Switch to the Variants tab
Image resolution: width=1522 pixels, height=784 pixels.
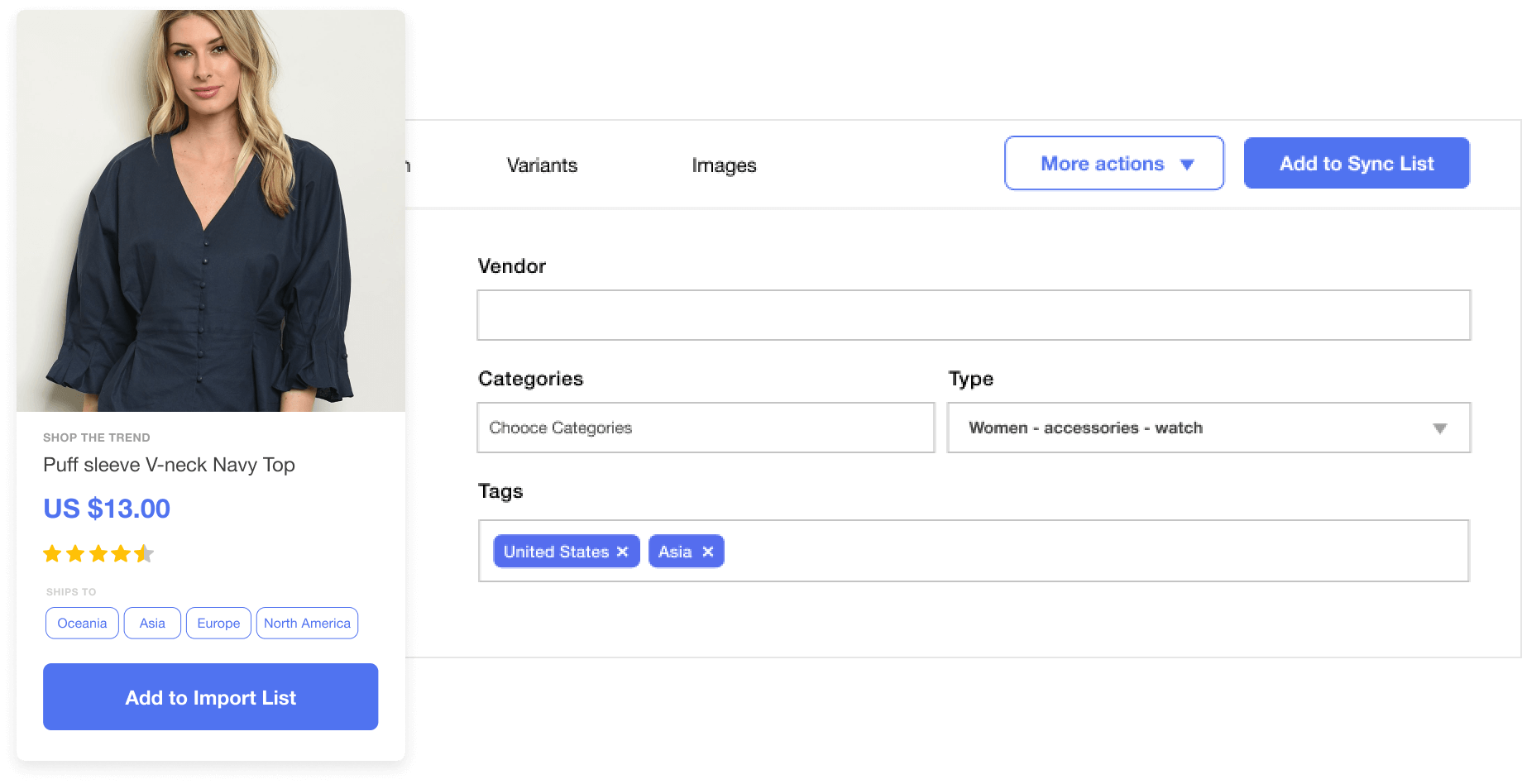(542, 165)
